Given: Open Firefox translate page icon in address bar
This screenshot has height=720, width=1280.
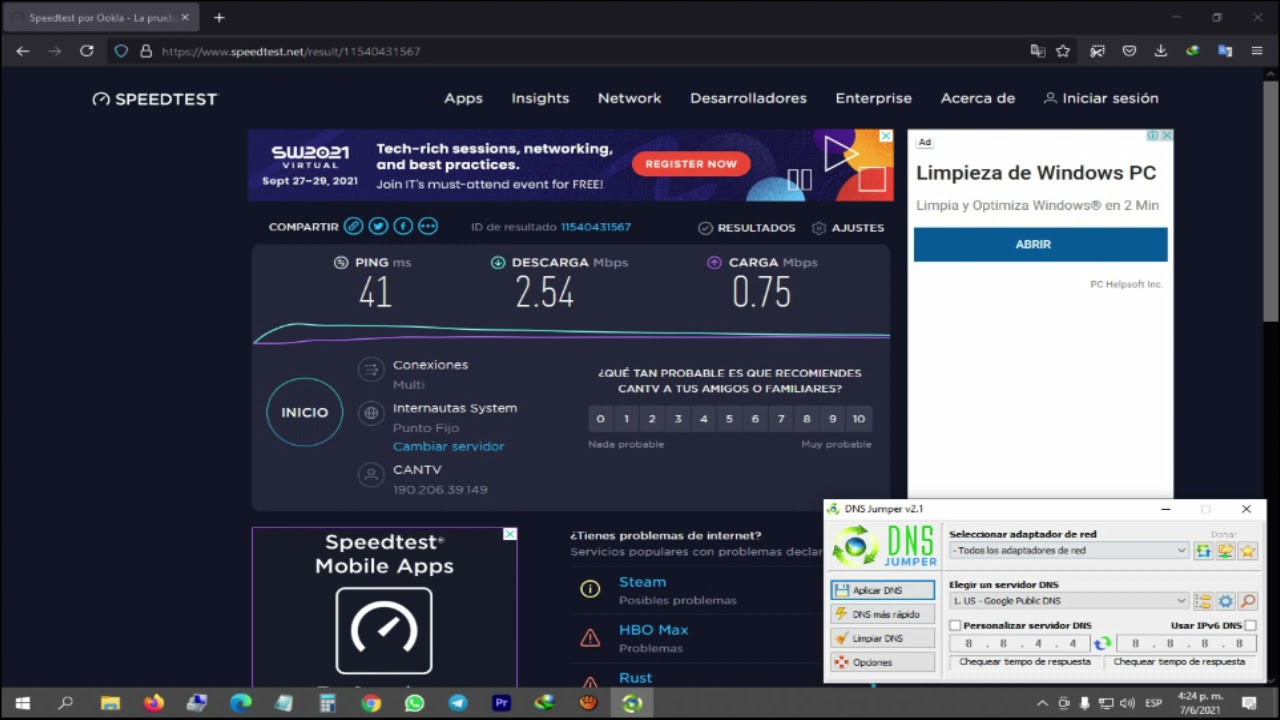Looking at the screenshot, I should coord(1037,51).
